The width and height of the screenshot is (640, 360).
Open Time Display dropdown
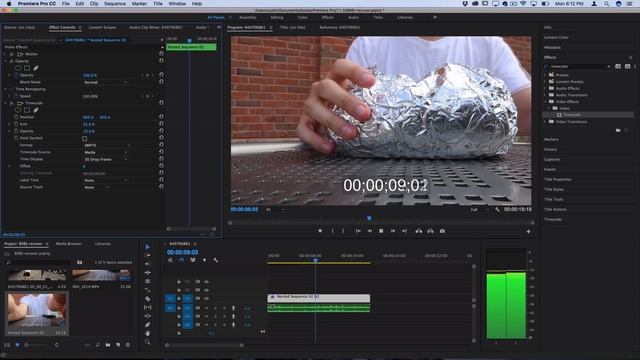(105, 159)
